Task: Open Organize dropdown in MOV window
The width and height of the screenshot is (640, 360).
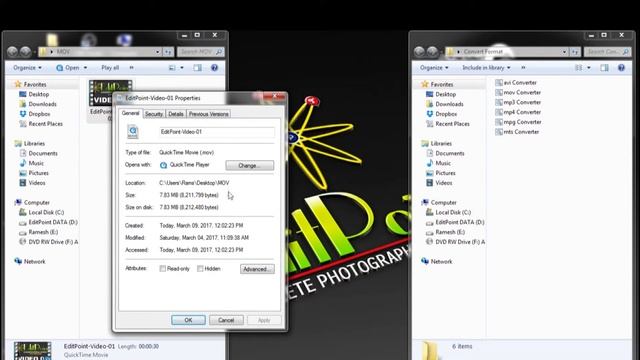Action: coord(27,68)
